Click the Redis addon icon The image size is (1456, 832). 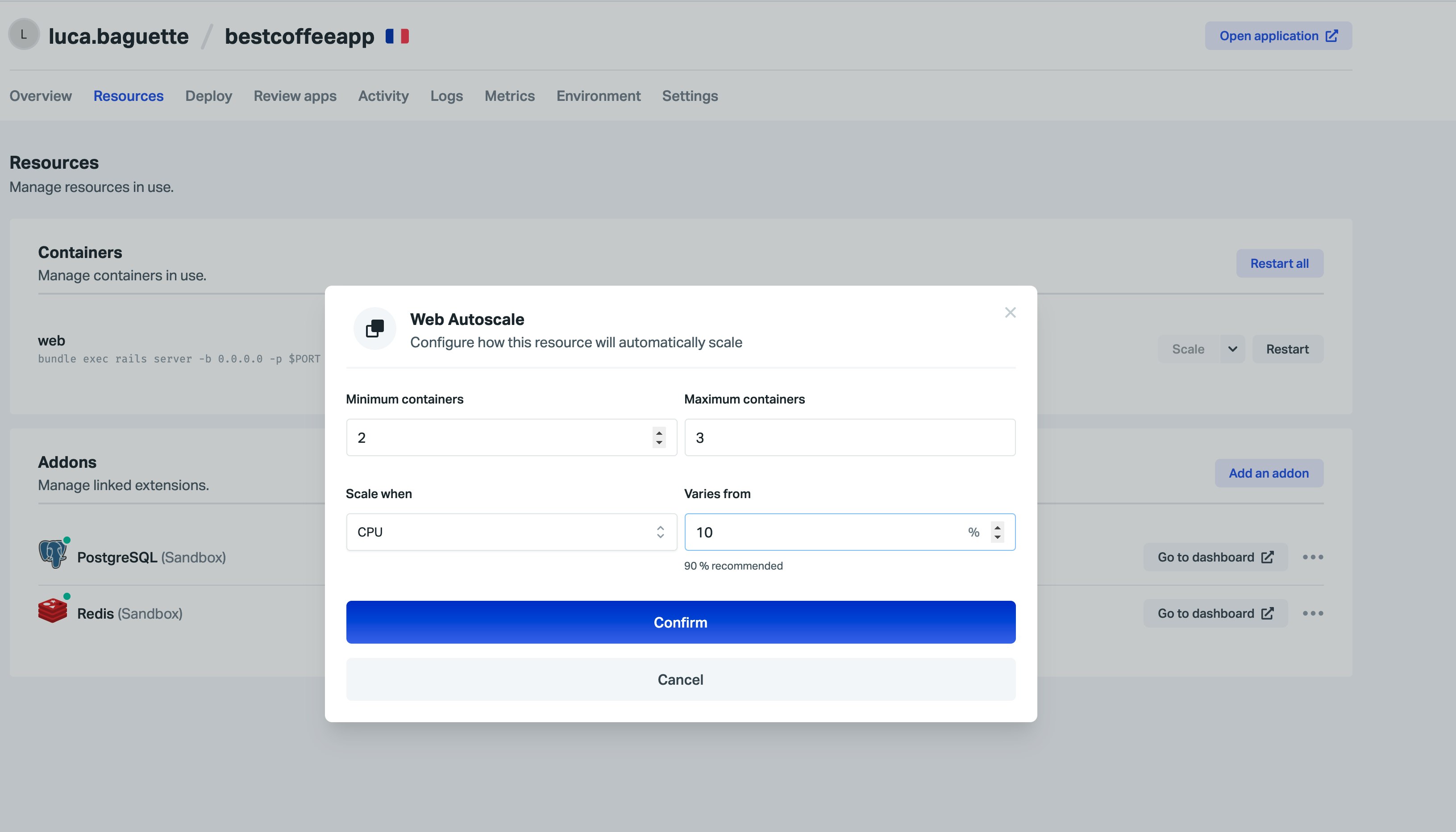tap(53, 609)
